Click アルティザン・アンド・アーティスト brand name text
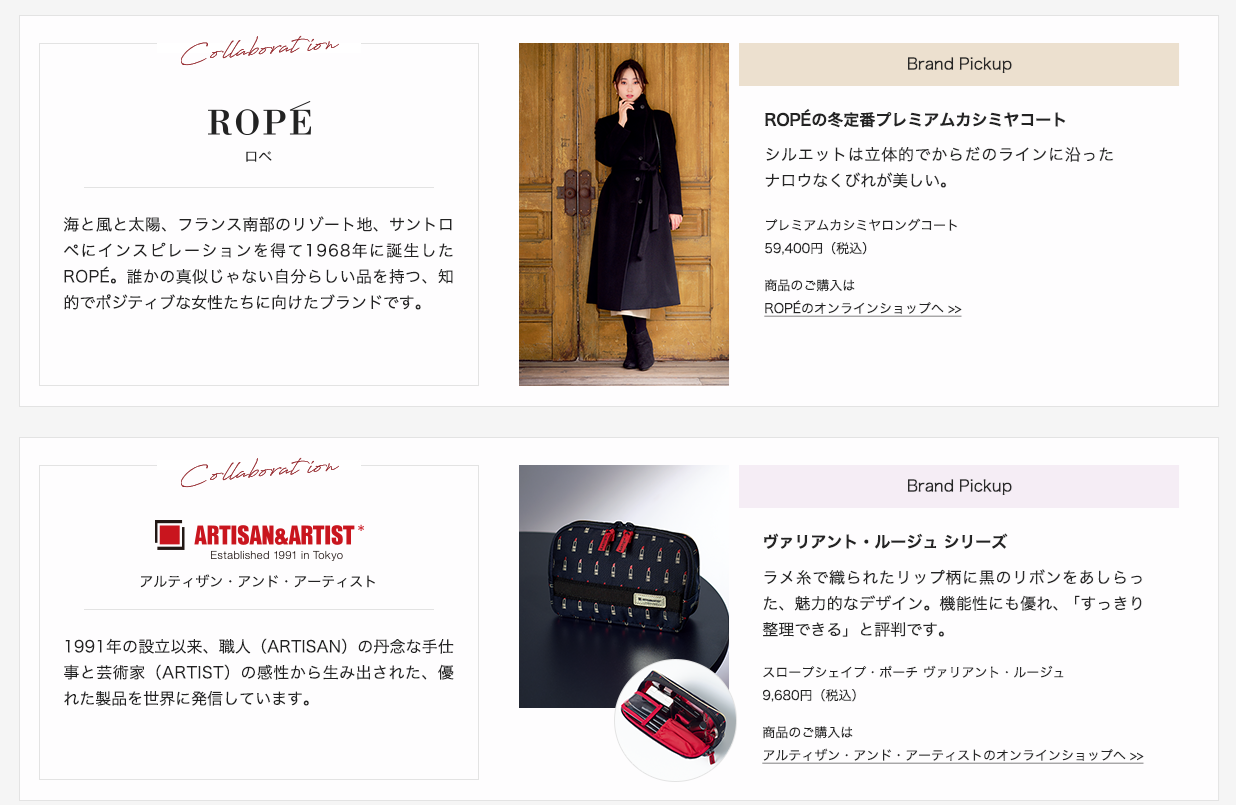This screenshot has height=805, width=1236. coord(258,581)
